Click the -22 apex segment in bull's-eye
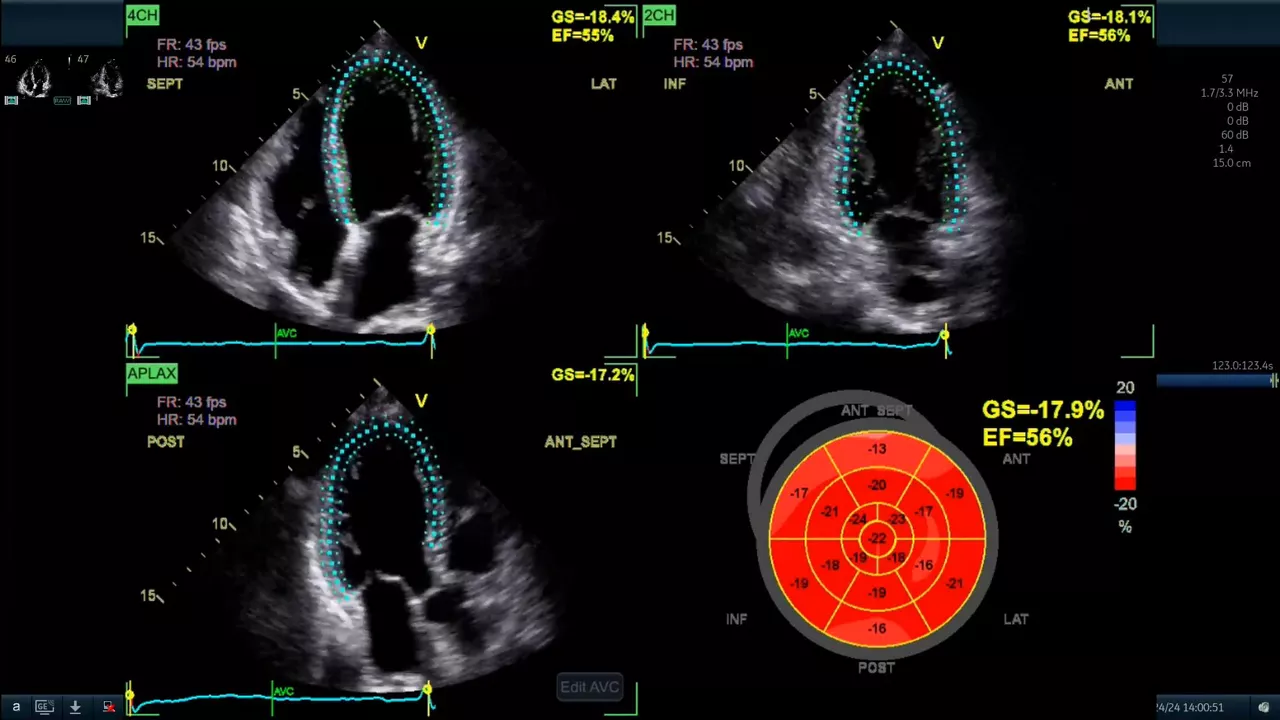 (x=877, y=539)
